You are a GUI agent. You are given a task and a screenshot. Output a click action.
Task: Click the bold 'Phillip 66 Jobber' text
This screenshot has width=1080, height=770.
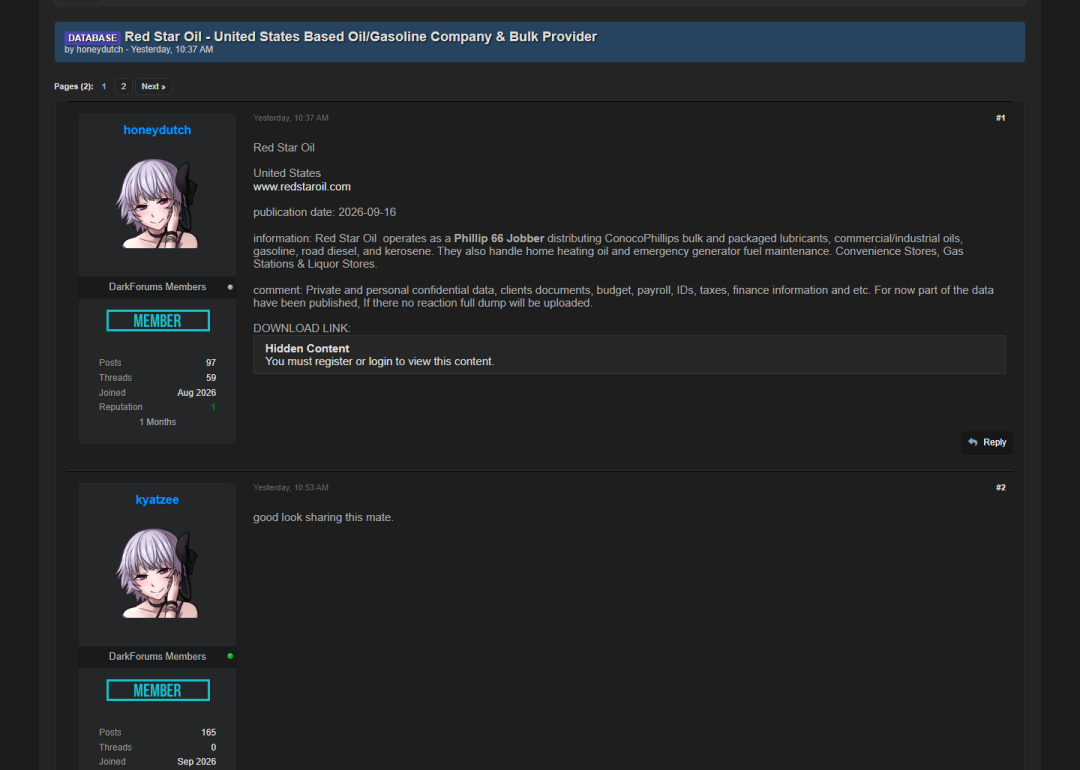pos(499,238)
